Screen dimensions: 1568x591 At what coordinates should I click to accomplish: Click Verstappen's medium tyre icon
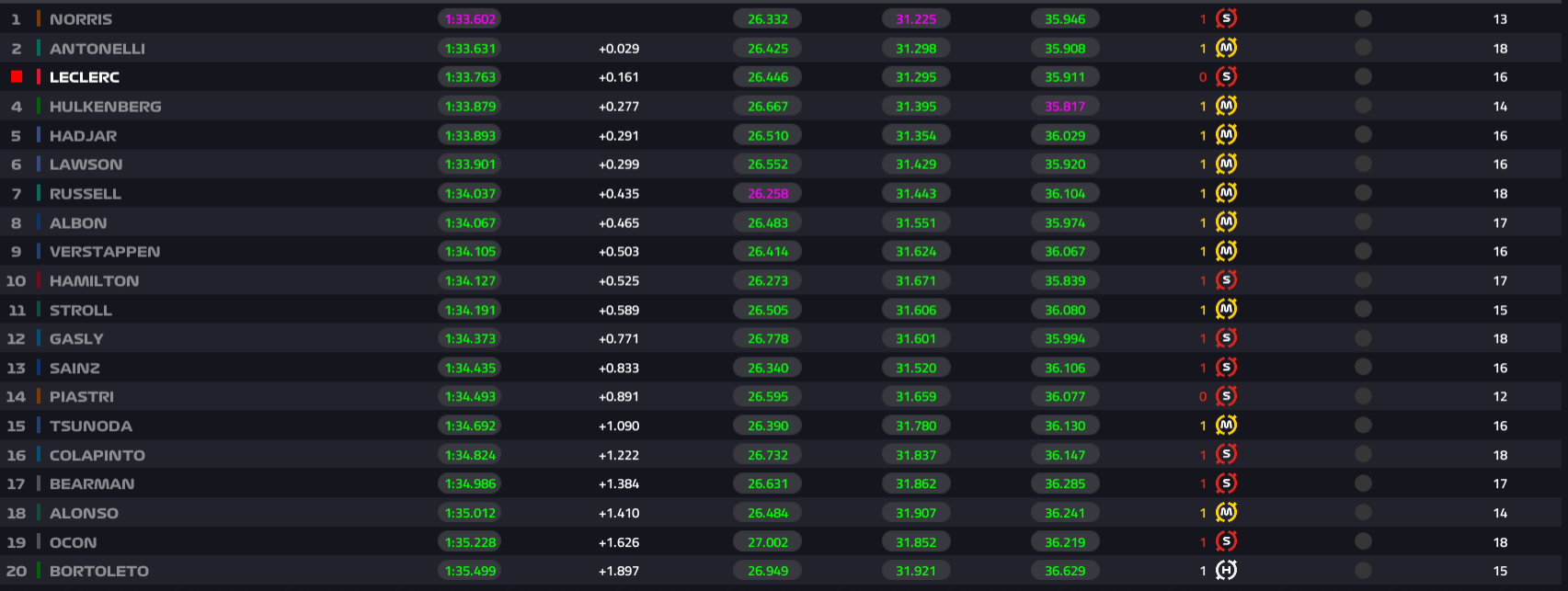1226,251
